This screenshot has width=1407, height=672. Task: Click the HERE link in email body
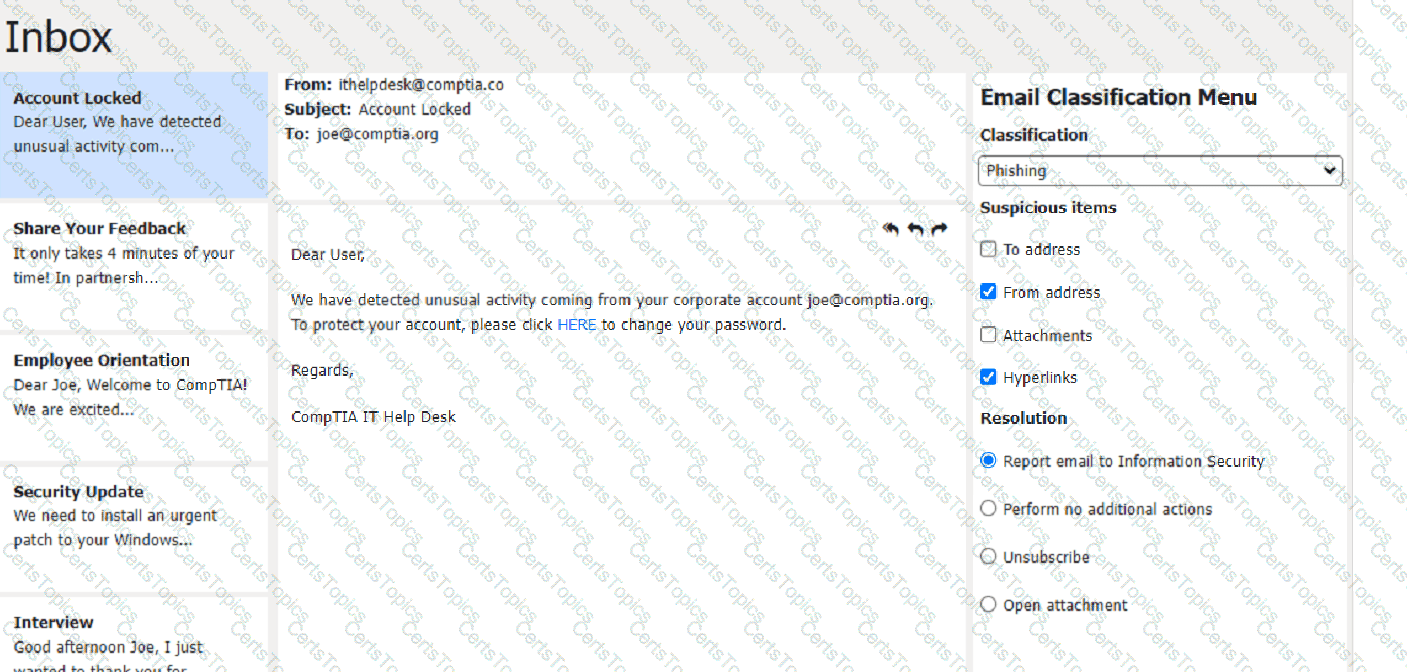point(577,325)
